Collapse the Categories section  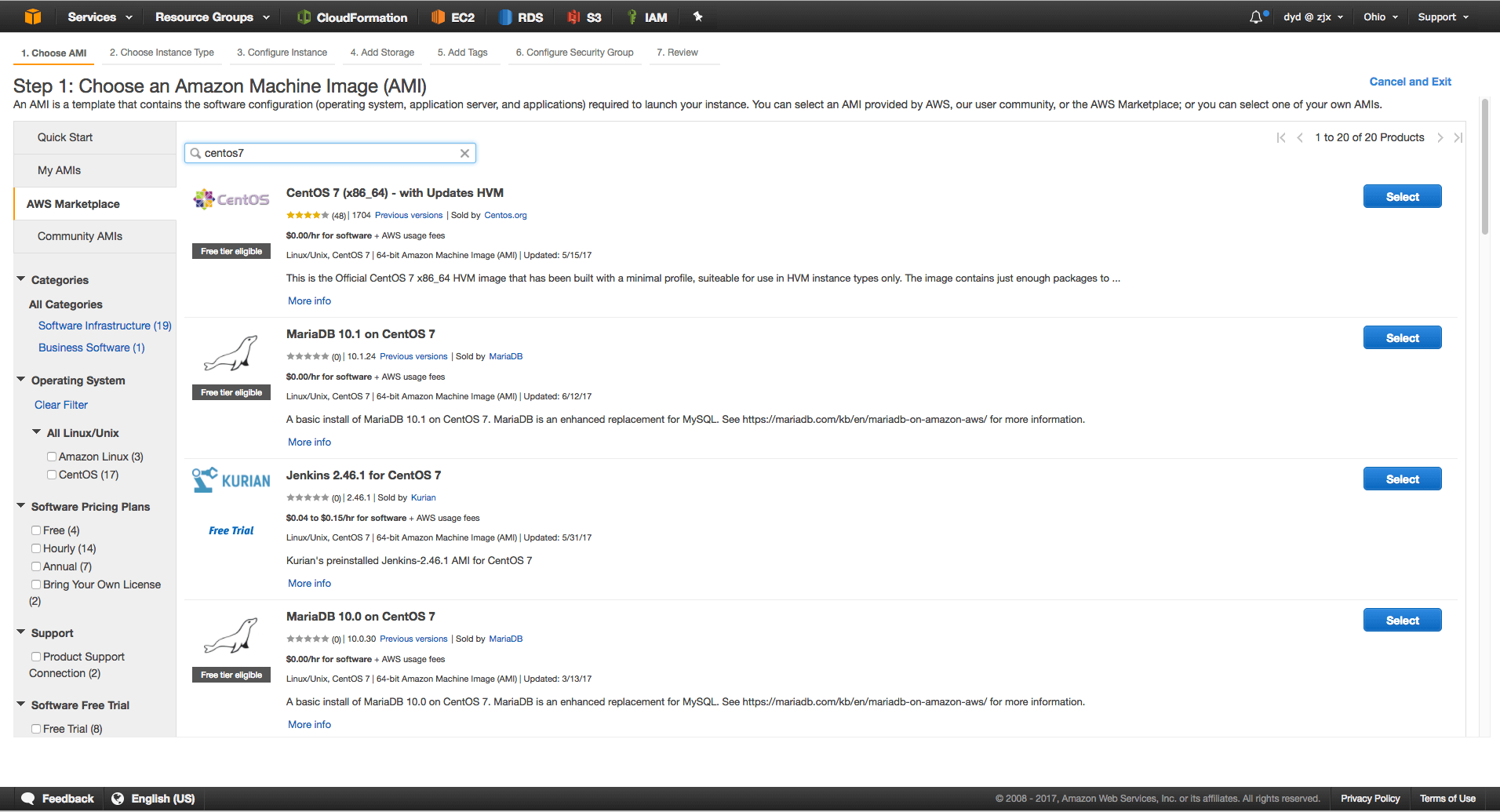(21, 279)
